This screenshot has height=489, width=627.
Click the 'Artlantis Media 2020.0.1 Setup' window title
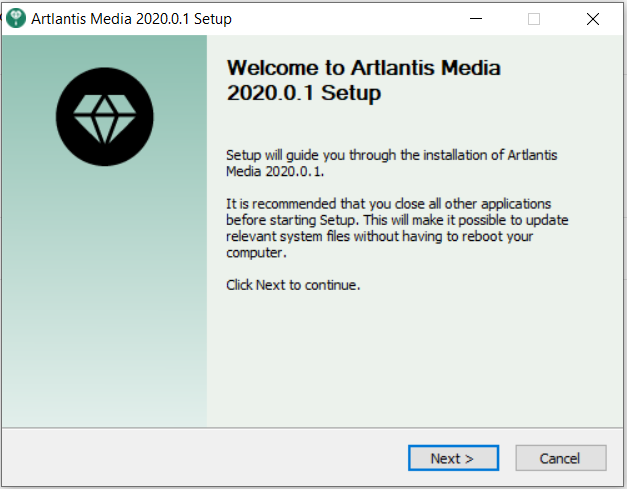tap(132, 19)
